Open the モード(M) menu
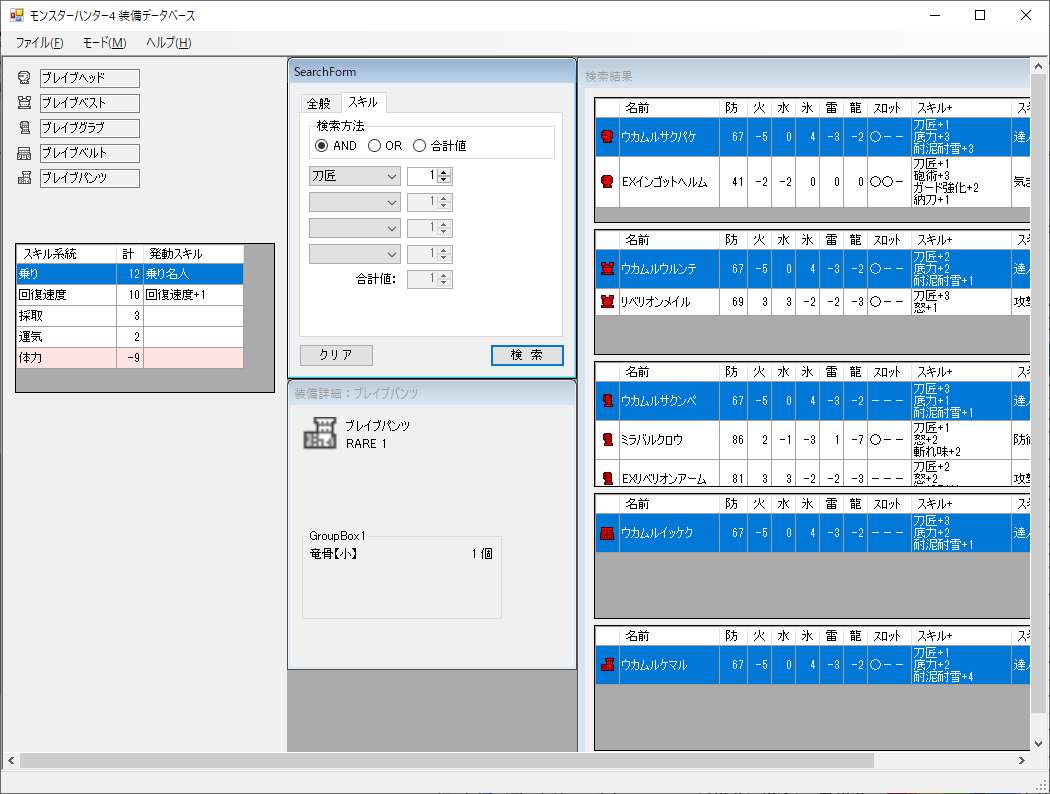This screenshot has height=794, width=1050. (104, 43)
